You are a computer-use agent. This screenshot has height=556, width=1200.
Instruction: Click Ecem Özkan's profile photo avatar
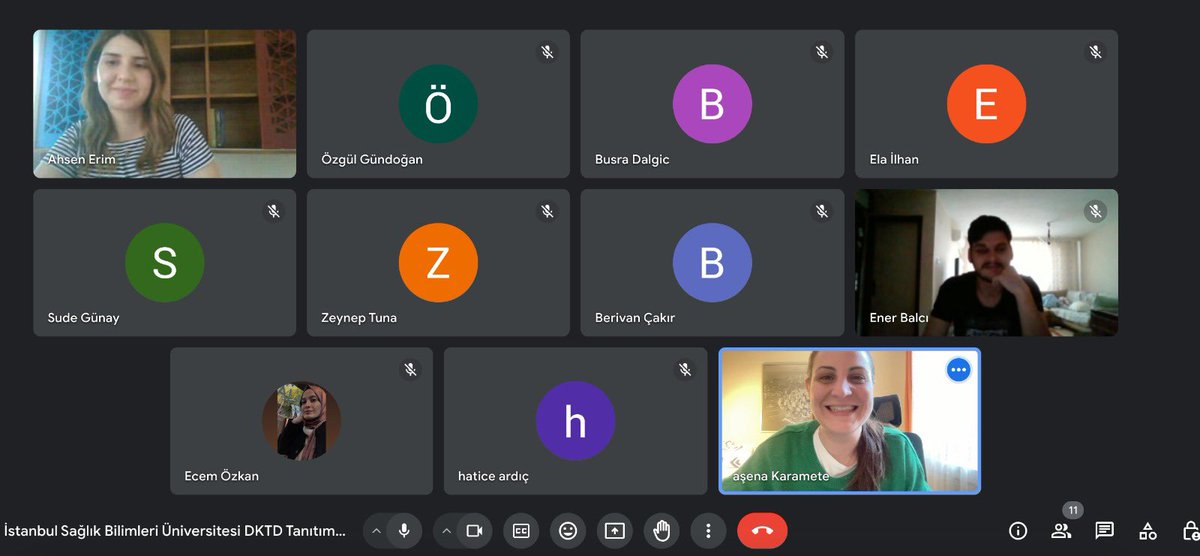(301, 421)
